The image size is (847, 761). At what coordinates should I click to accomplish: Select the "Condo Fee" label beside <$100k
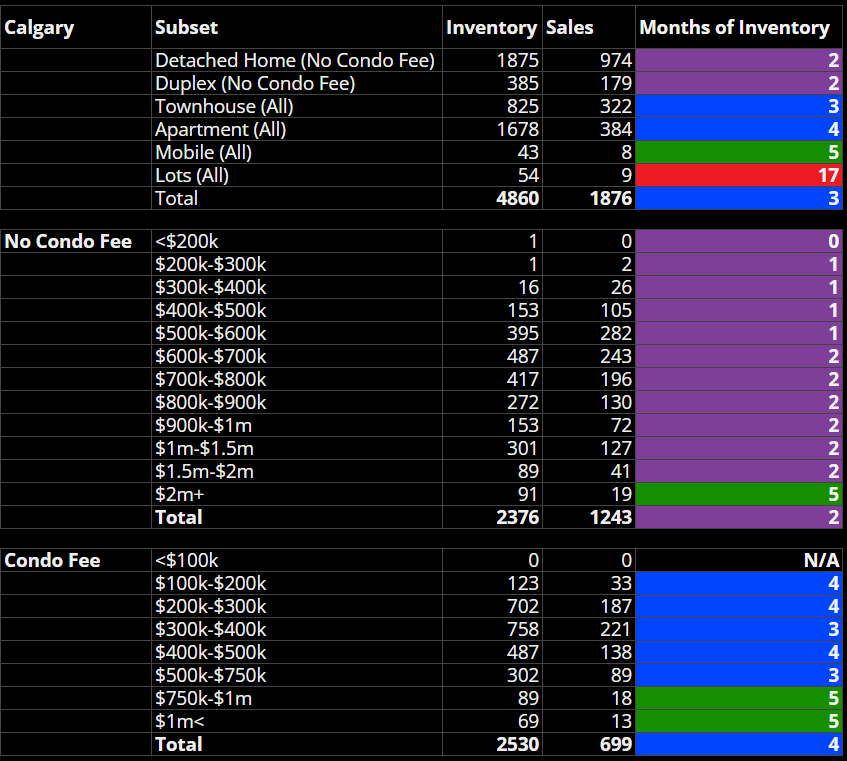52,560
